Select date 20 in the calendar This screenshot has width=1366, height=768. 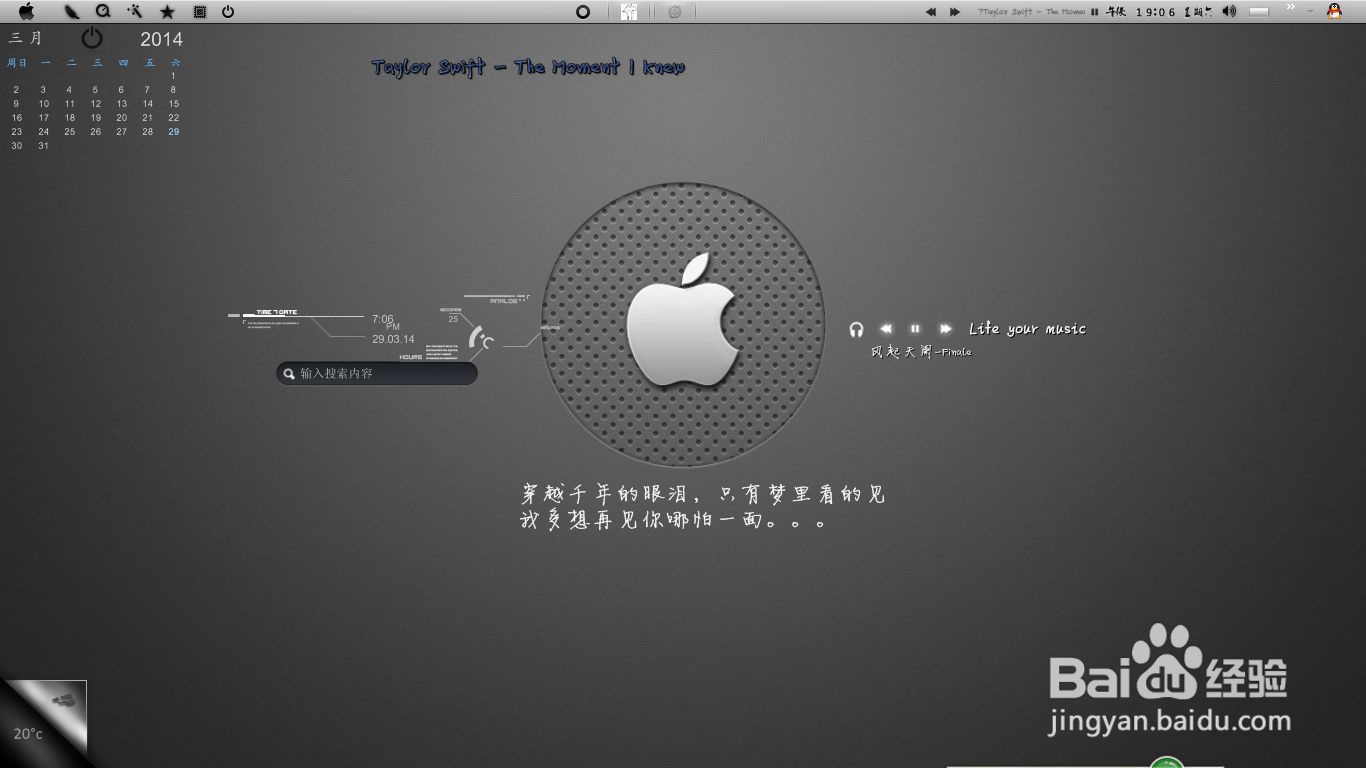[x=122, y=118]
